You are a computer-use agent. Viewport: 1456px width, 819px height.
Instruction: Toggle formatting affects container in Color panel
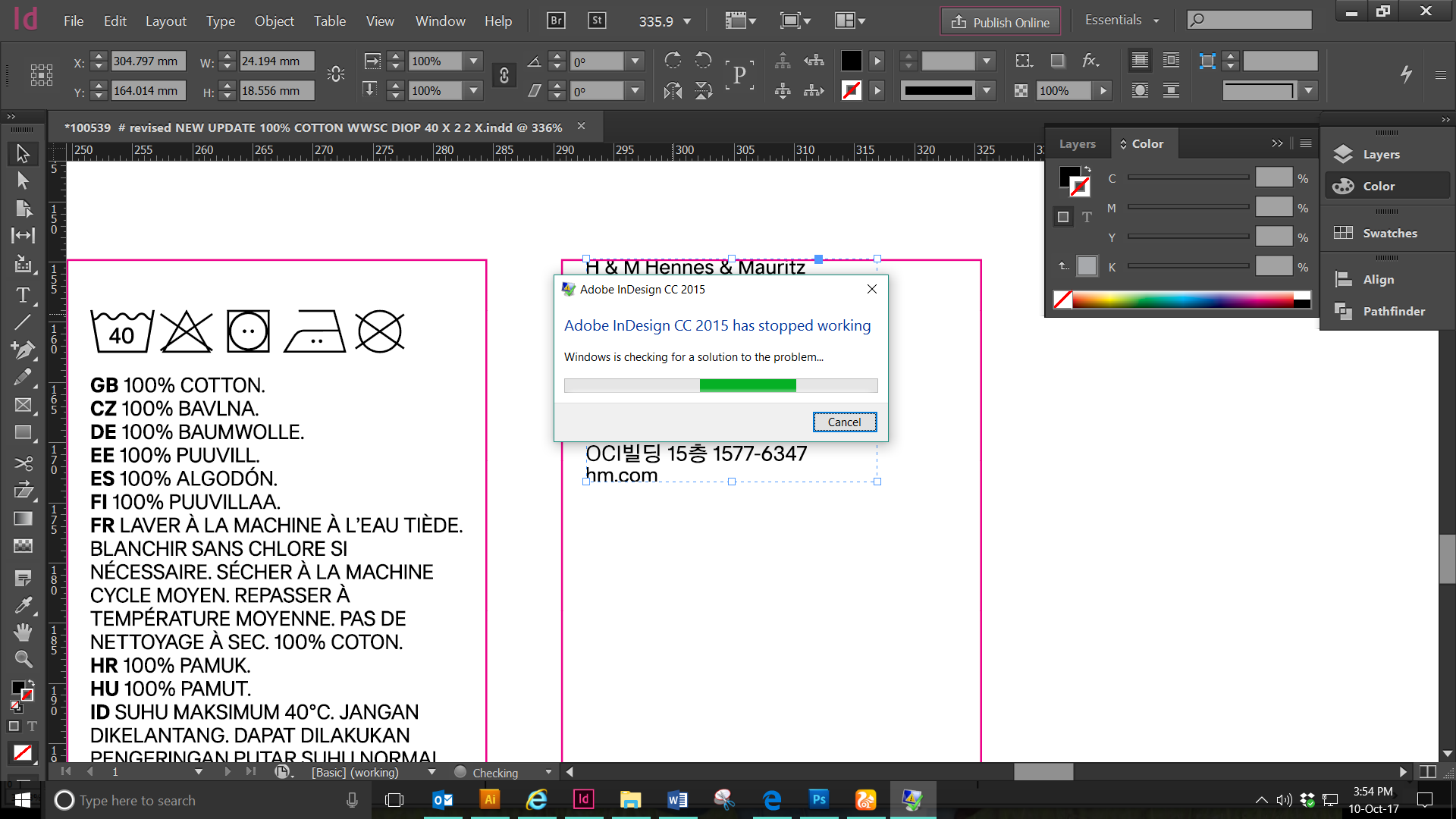pos(1063,218)
